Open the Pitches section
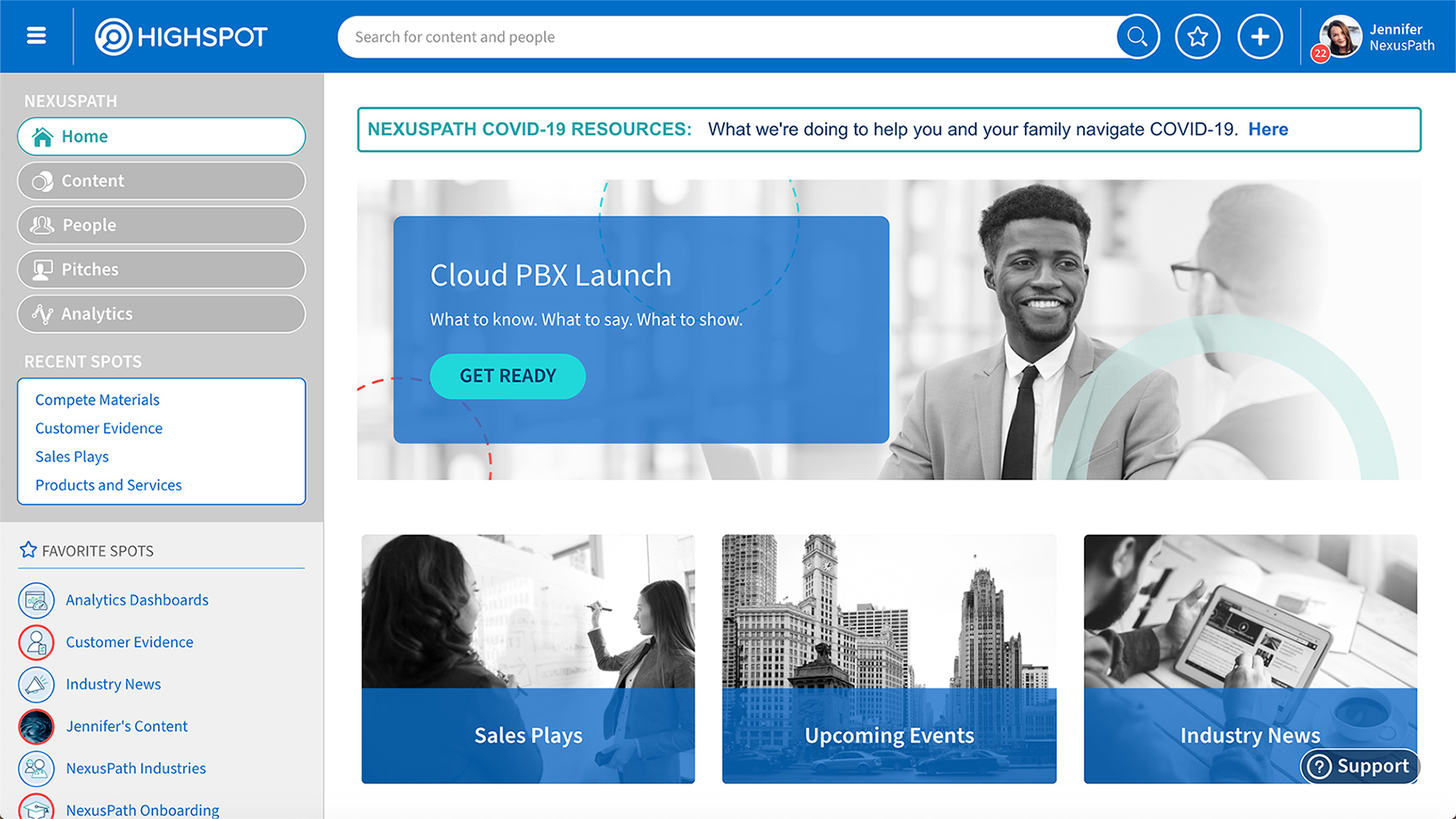The width and height of the screenshot is (1456, 819). coord(161,269)
